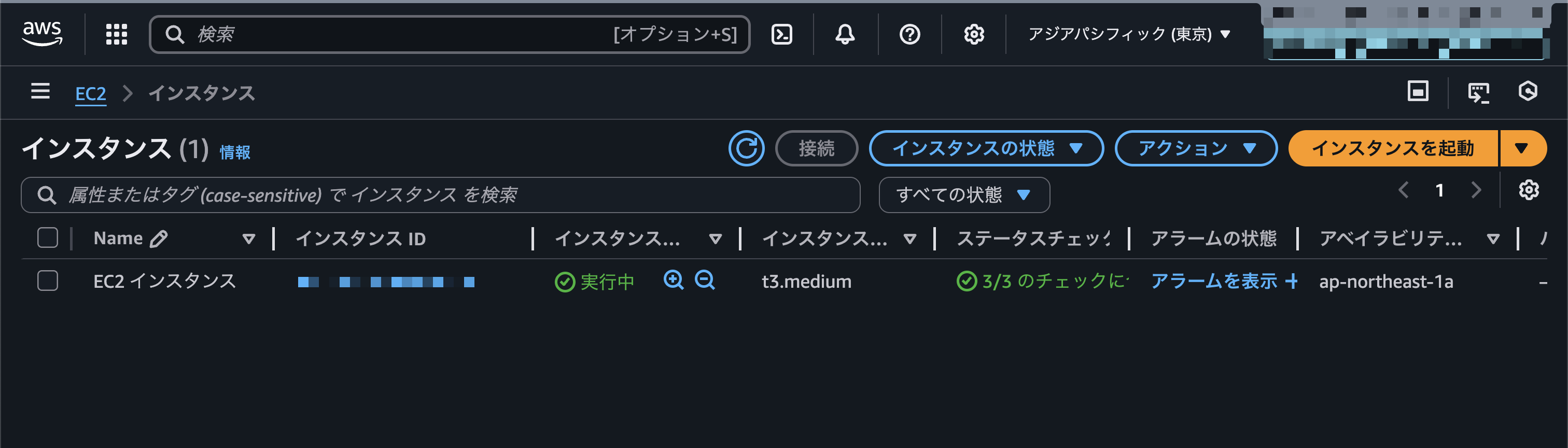Open the すべての状態 filter dropdown
1568x448 pixels.
click(x=963, y=195)
